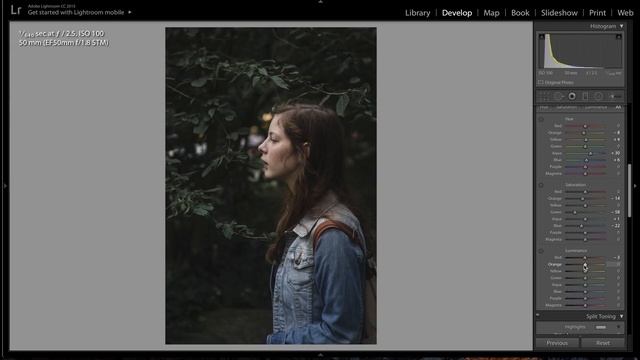Open the Web module
The image size is (640, 360).
click(x=625, y=13)
